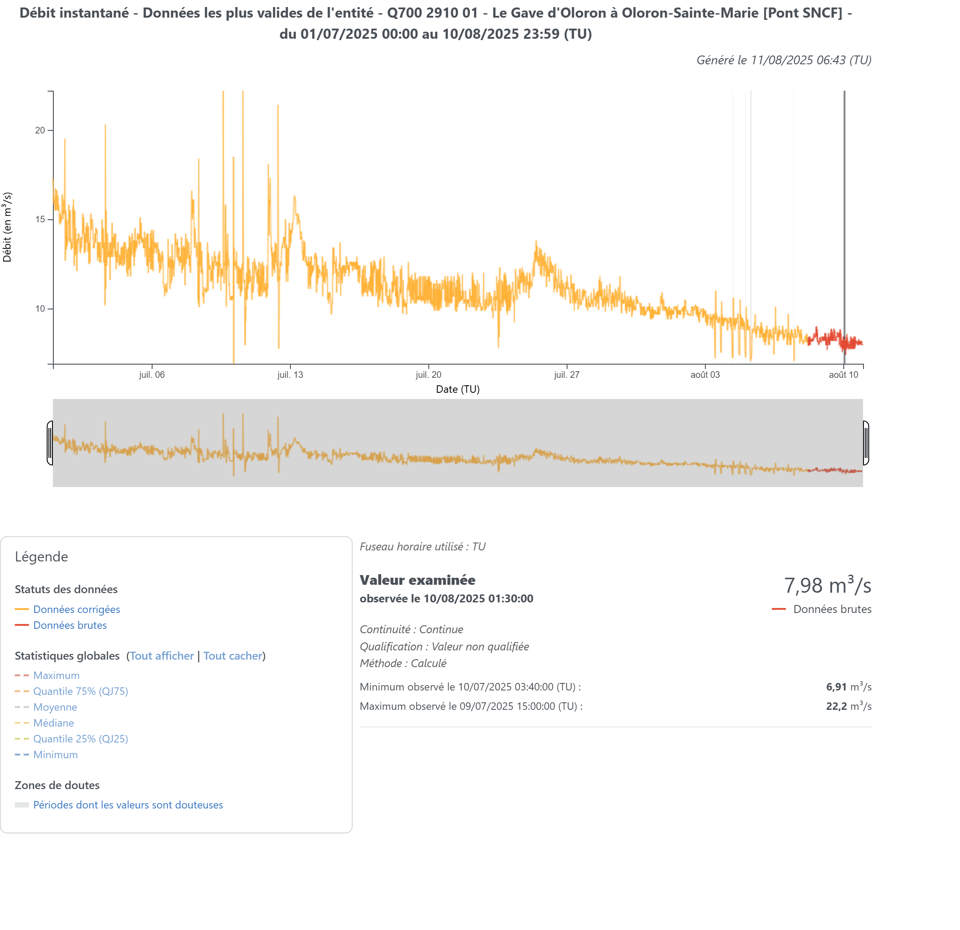The height and width of the screenshot is (930, 960).
Task: Click the gray swatch icon in Zones de doutes
Action: click(22, 805)
